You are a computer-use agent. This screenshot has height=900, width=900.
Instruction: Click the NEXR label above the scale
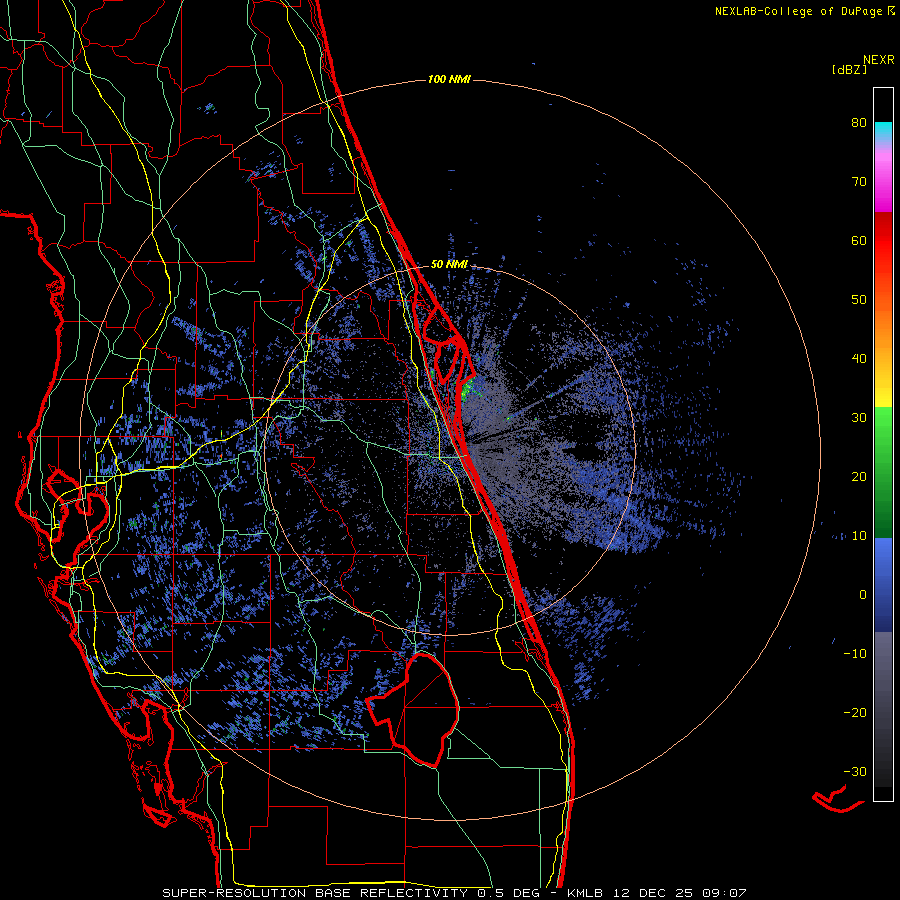pyautogui.click(x=879, y=60)
